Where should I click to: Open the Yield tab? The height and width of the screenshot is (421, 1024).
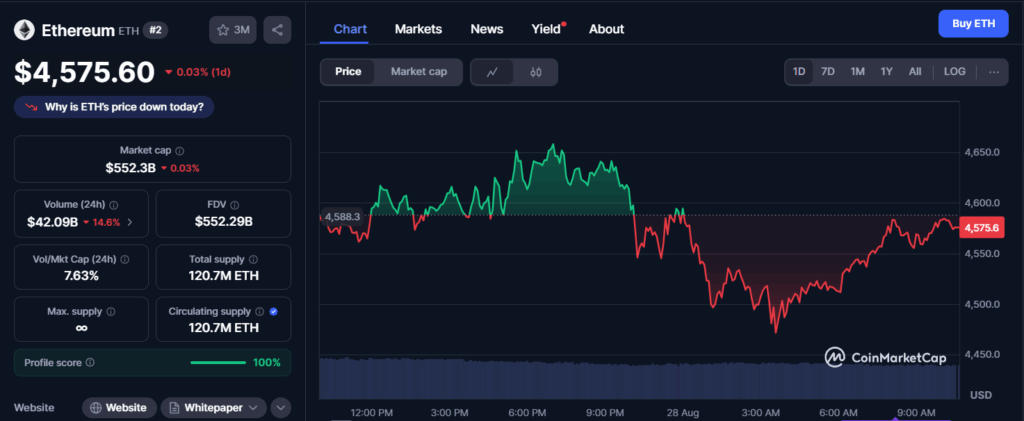tap(546, 29)
